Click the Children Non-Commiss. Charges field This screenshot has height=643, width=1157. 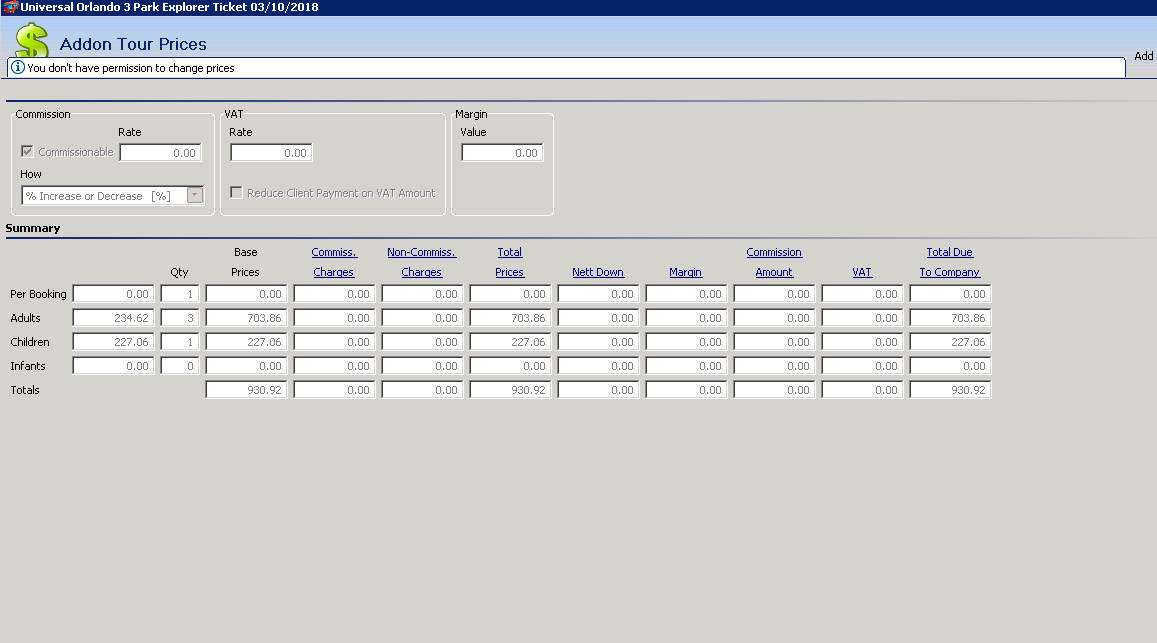pos(421,342)
